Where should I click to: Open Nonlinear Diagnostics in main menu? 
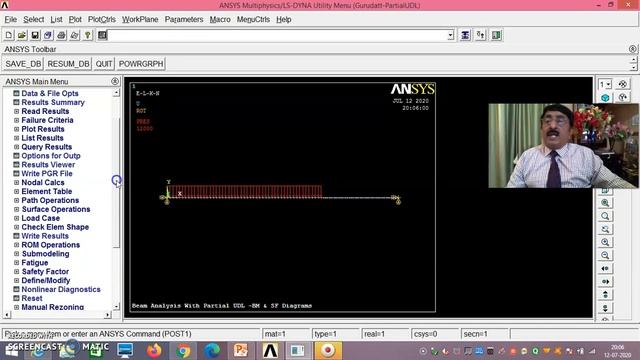point(61,289)
